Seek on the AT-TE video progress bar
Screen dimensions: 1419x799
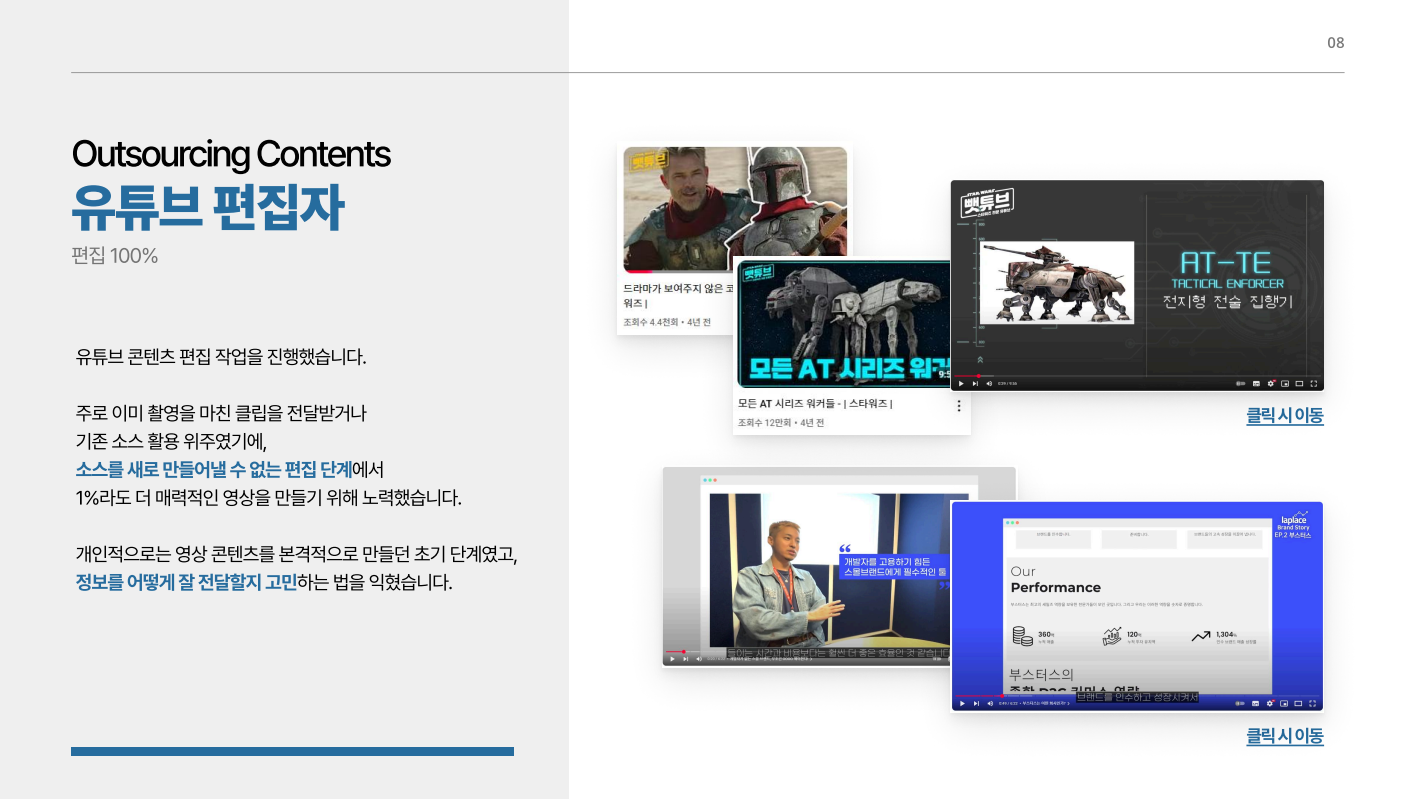tap(1137, 375)
